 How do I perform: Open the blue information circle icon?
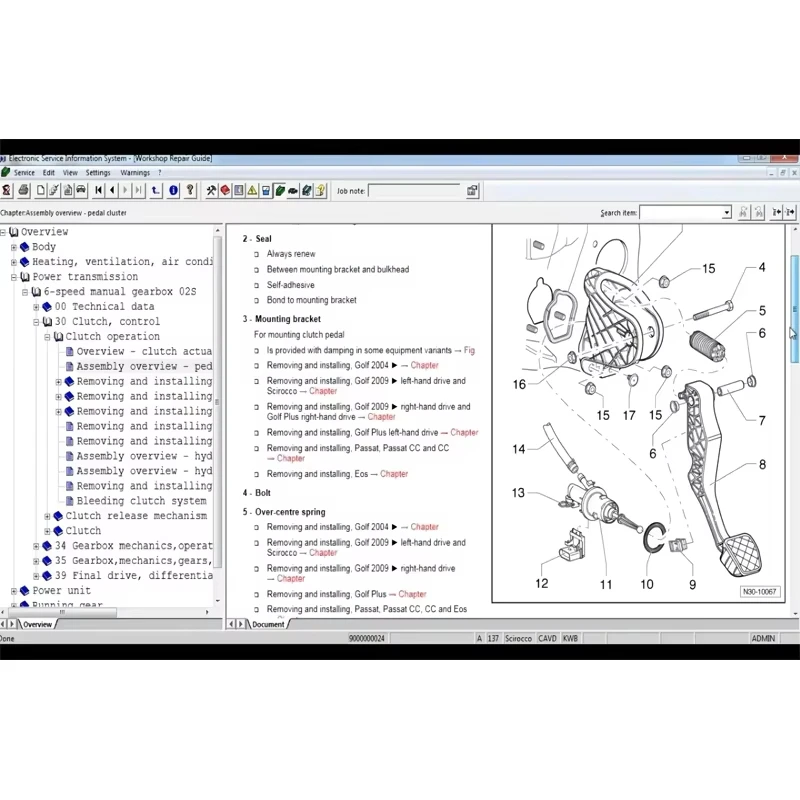(173, 190)
